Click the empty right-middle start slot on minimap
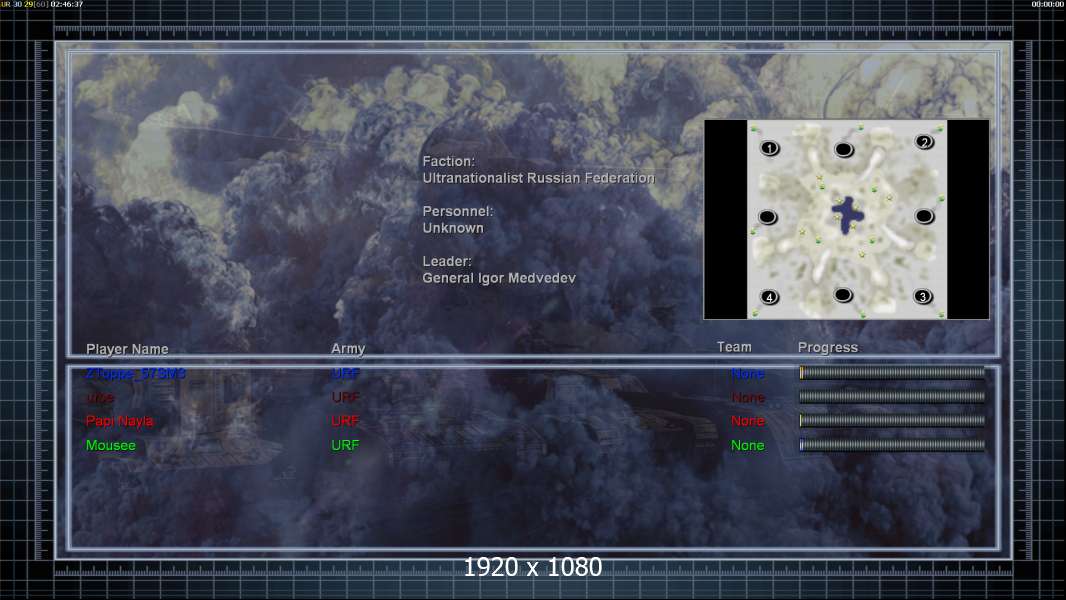 coord(924,216)
